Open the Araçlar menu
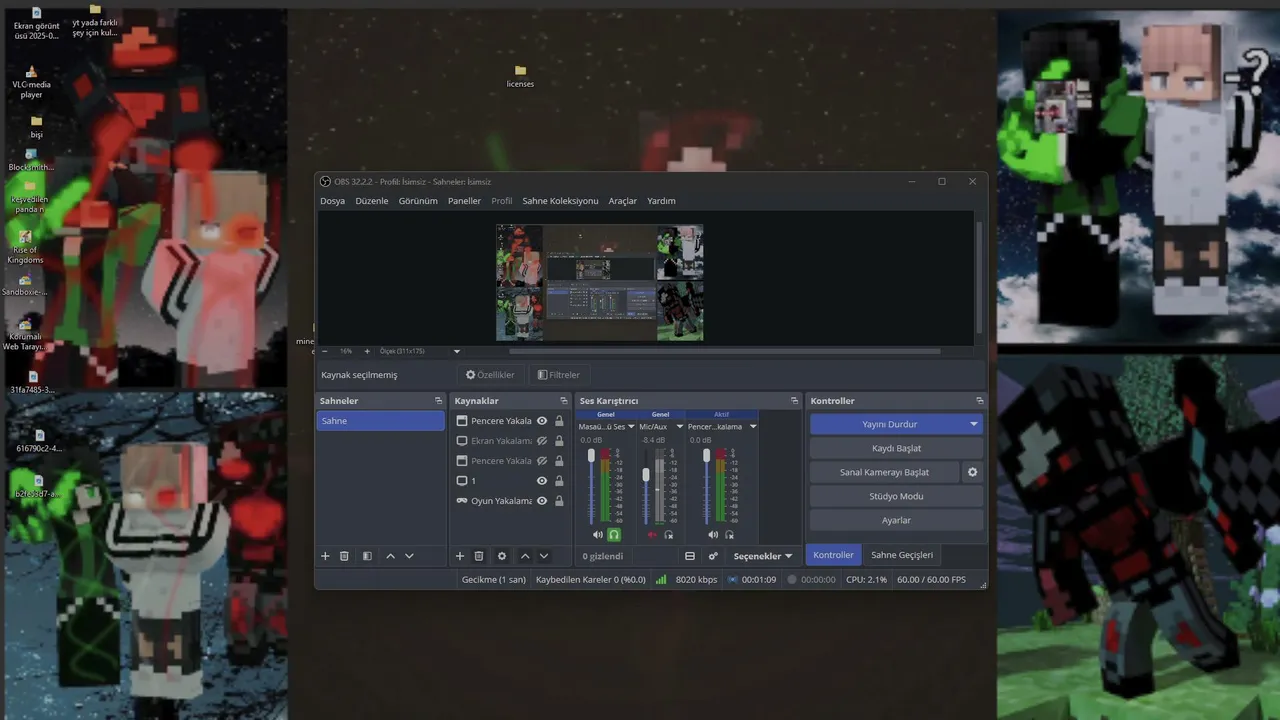 click(622, 201)
